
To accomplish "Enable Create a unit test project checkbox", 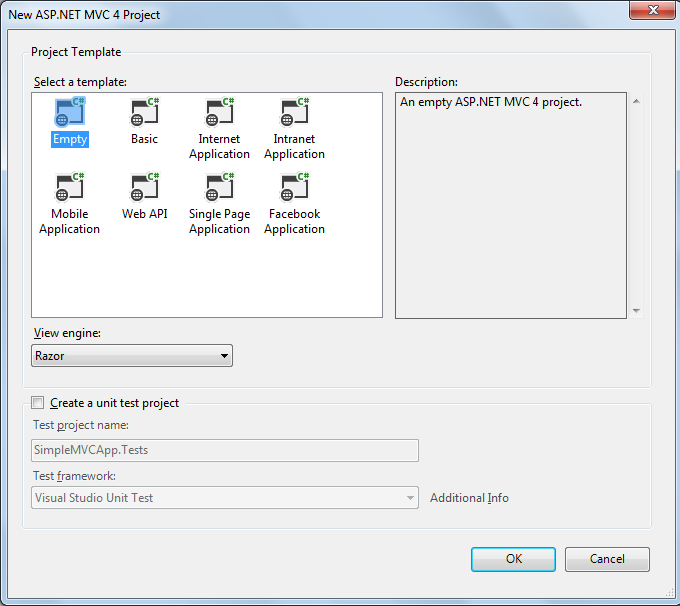I will [x=38, y=403].
